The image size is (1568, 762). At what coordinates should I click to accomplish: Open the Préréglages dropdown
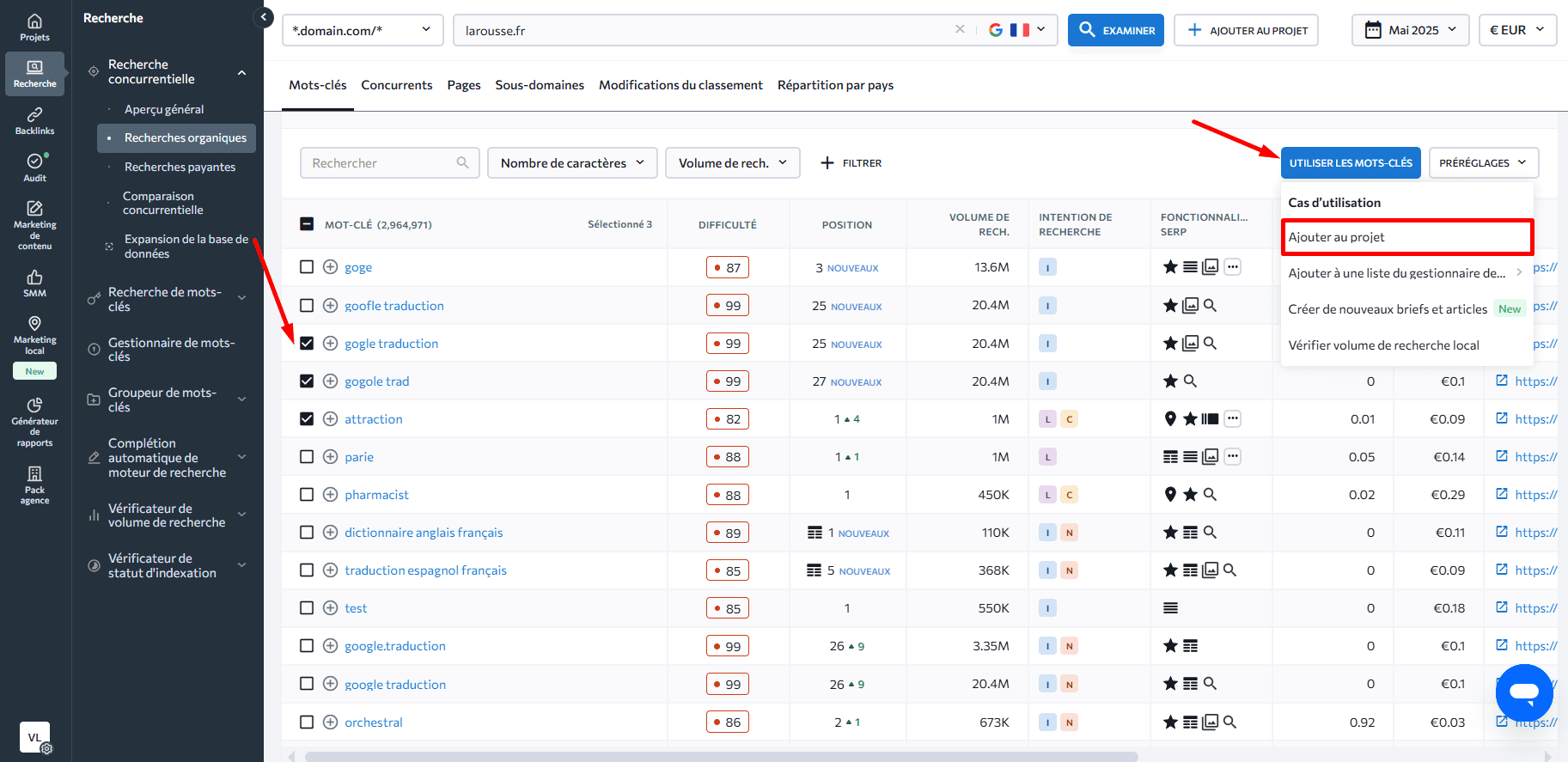[1484, 163]
